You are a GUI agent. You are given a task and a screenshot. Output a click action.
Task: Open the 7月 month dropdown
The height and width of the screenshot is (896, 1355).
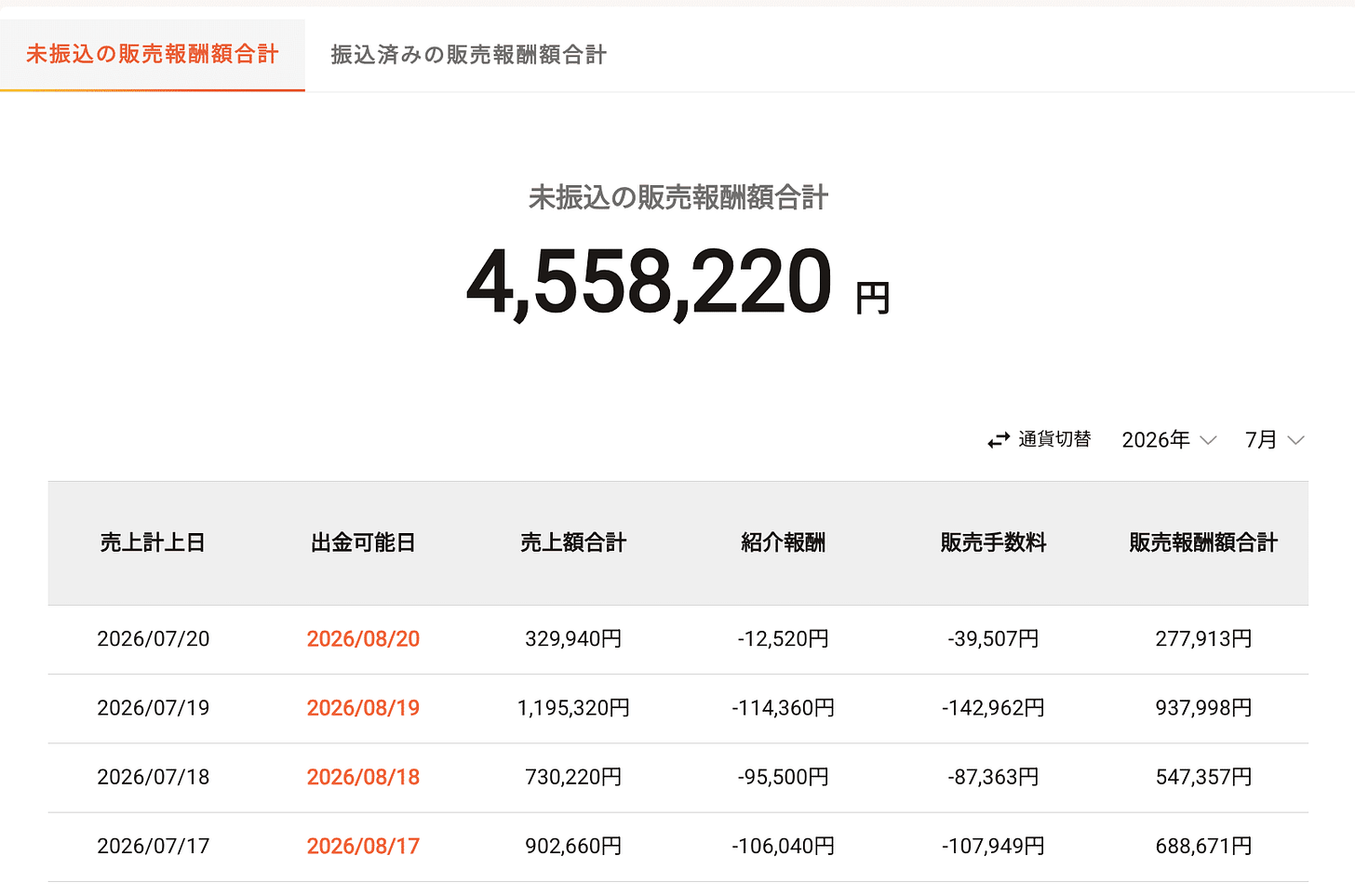1275,440
